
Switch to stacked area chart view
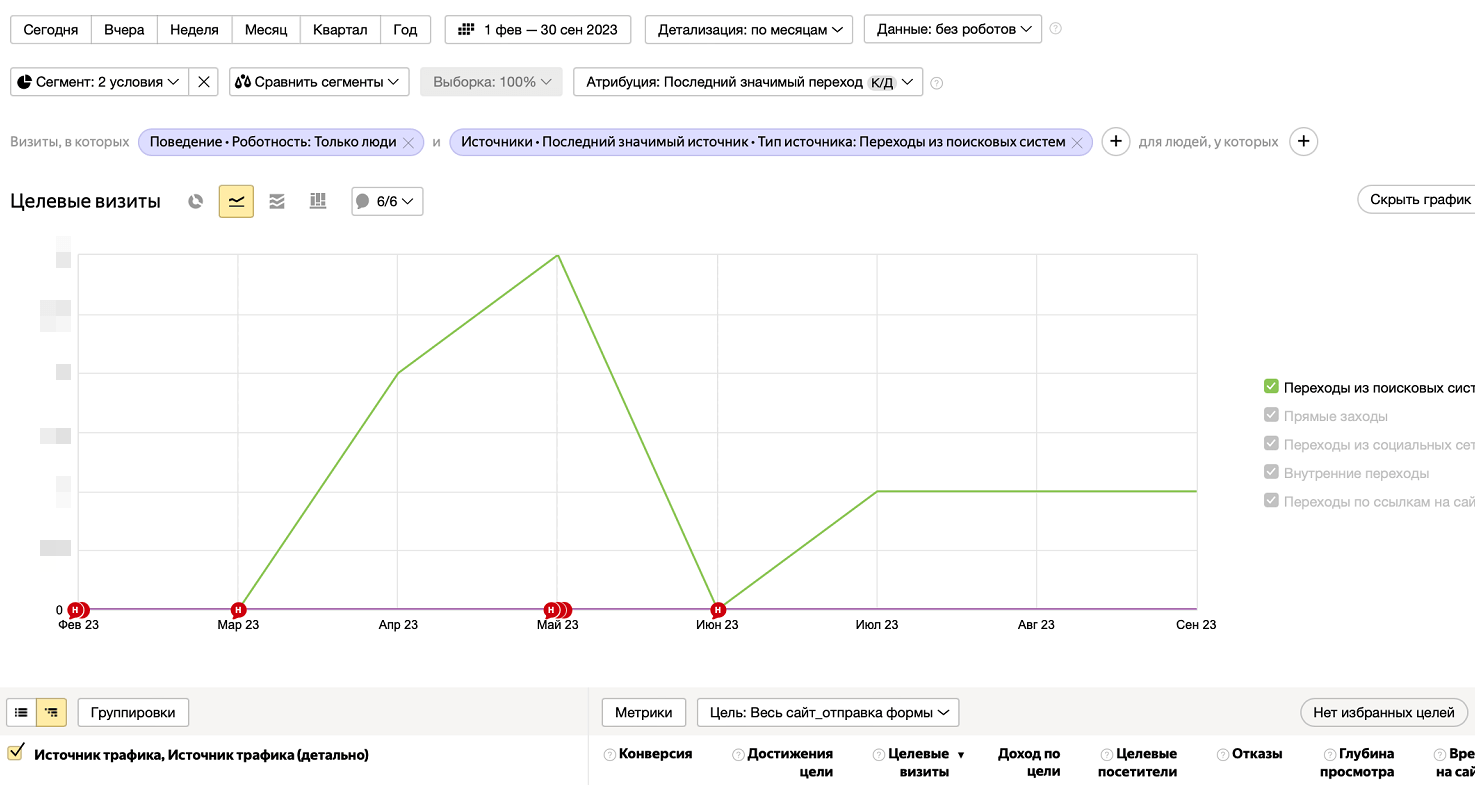pyautogui.click(x=277, y=201)
